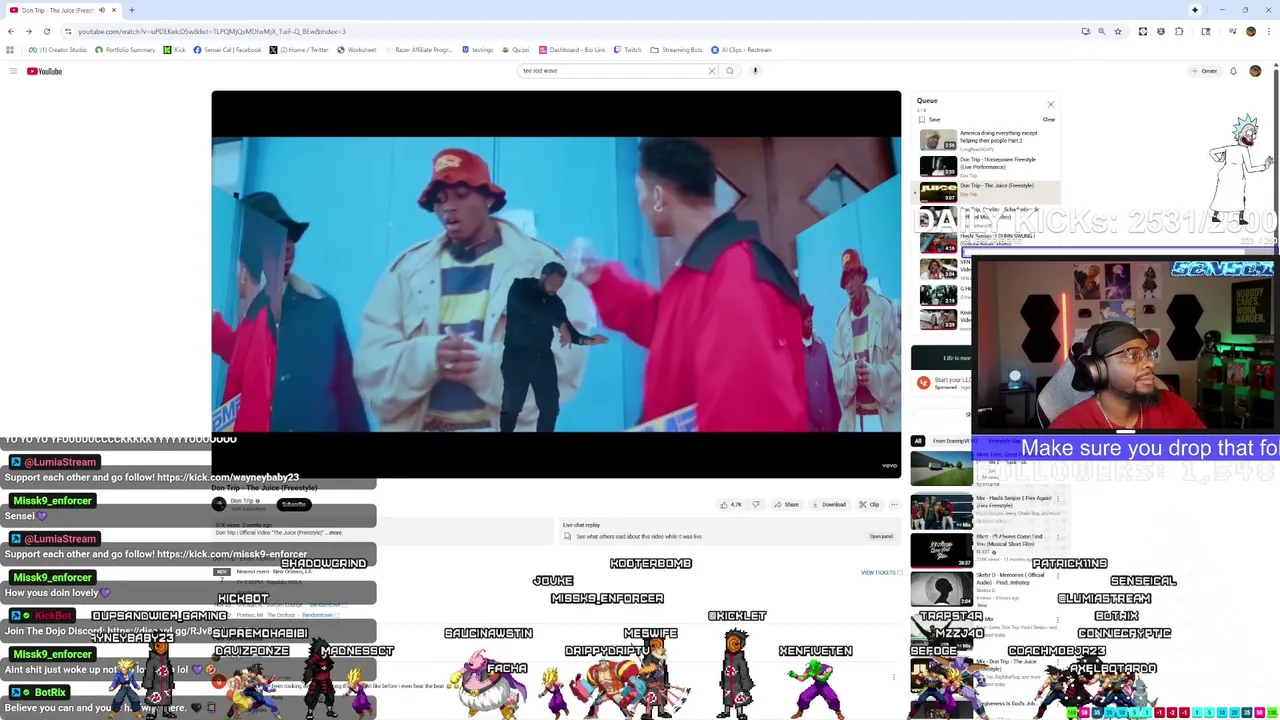
Task: Open Chrome apps grid in bookmarks bar
Action: coord(10,50)
